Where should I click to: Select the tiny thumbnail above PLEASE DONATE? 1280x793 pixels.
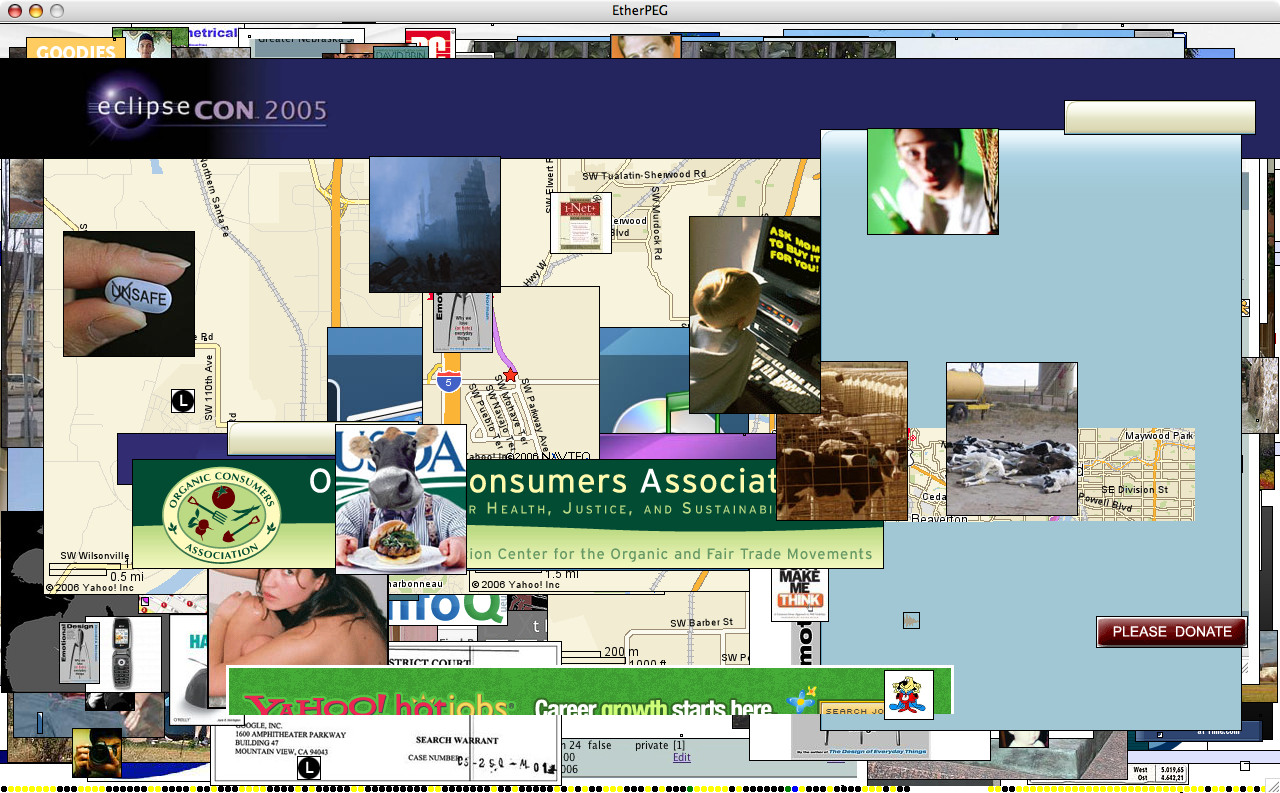coord(911,621)
